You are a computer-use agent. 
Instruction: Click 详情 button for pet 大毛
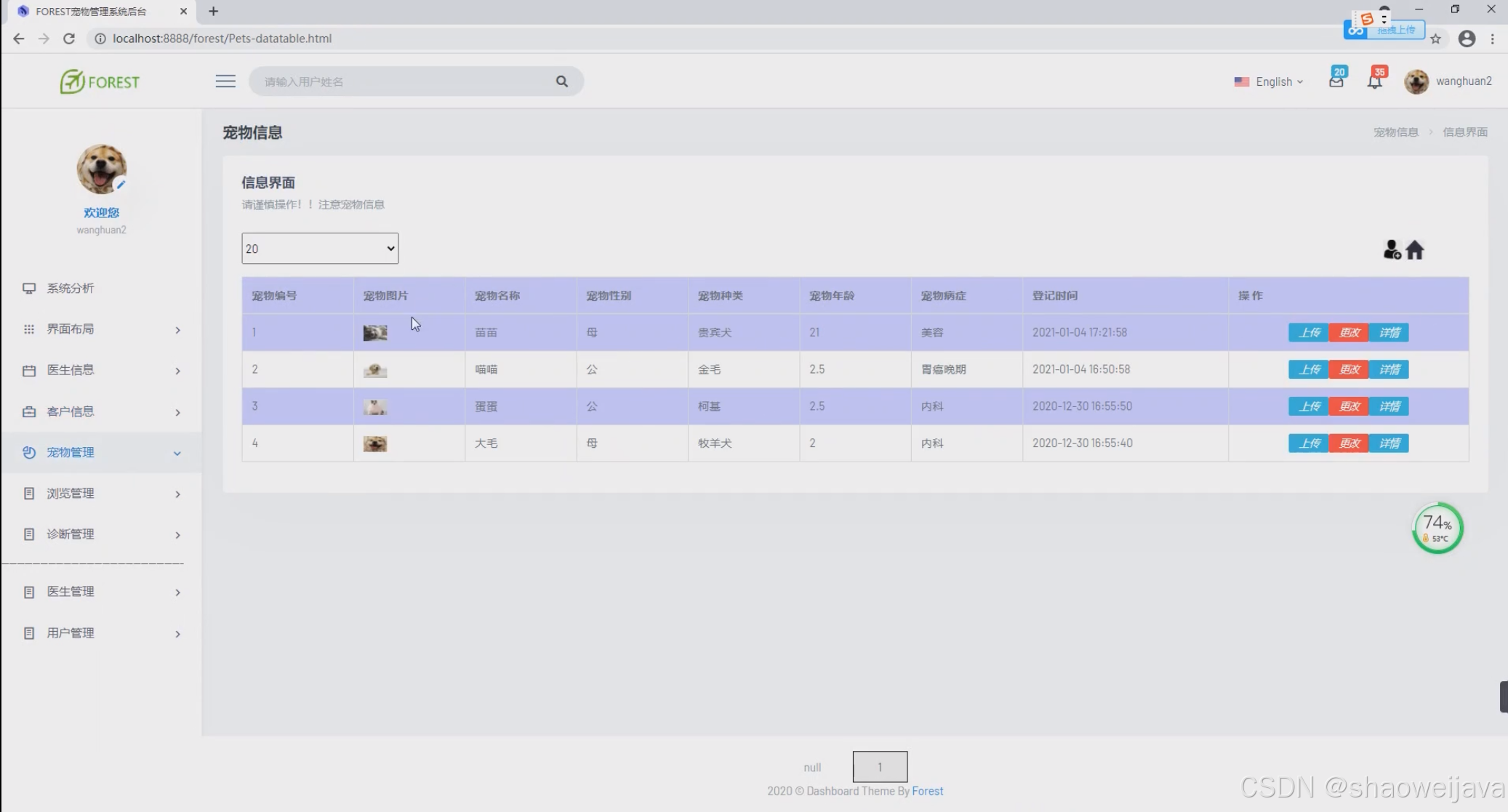pos(1389,443)
